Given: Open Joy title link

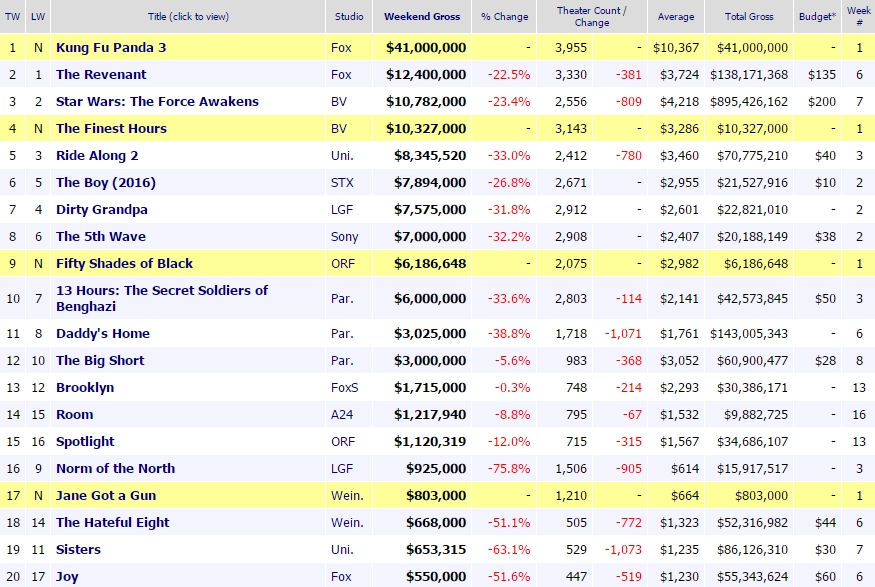Looking at the screenshot, I should 67,576.
